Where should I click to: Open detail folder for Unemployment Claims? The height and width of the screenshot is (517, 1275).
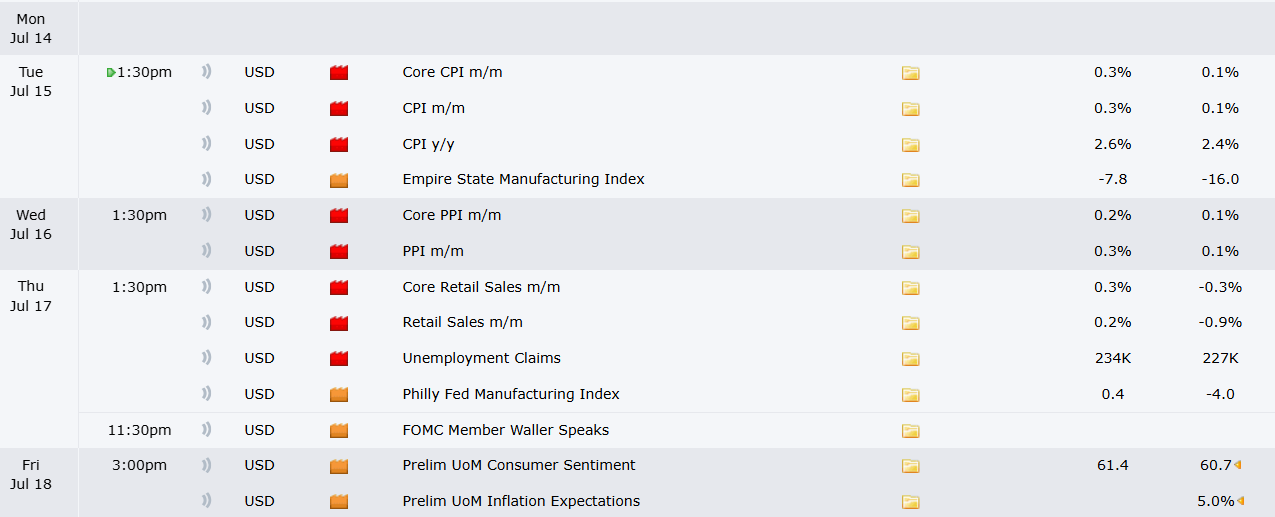pyautogui.click(x=910, y=359)
